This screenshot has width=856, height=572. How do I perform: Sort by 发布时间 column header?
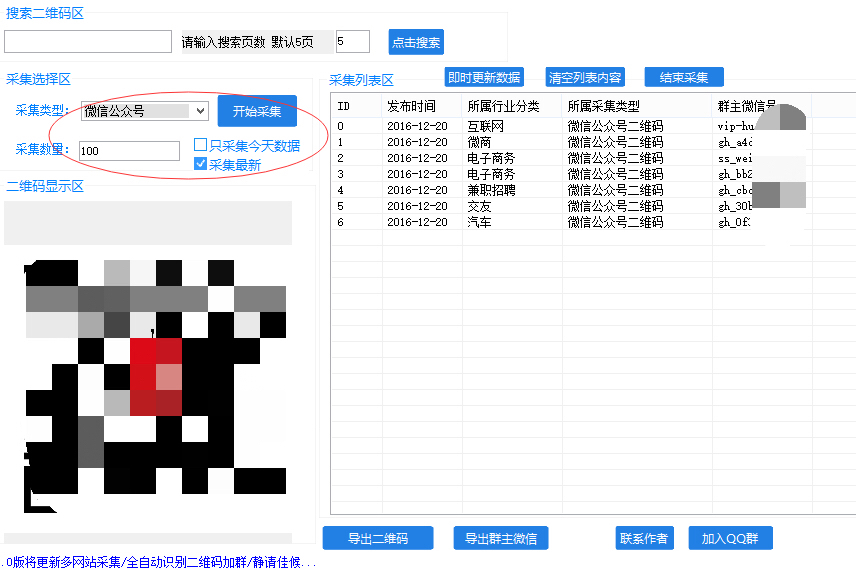click(422, 106)
